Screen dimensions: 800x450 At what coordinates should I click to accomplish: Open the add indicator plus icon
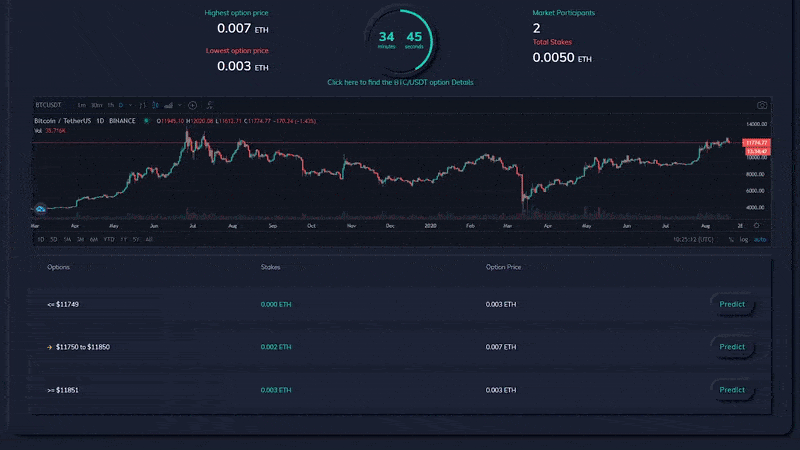[192, 105]
